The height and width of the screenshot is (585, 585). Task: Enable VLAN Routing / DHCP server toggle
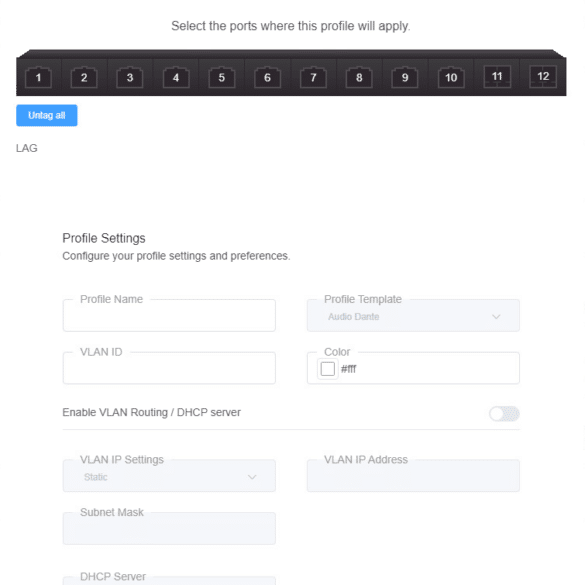click(x=504, y=413)
